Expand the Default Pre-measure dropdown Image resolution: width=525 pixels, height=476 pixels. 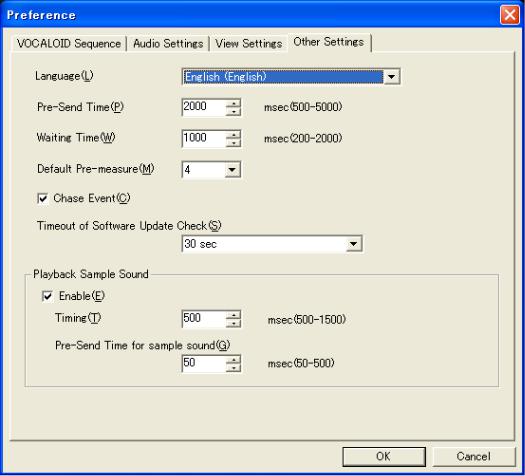click(x=232, y=170)
